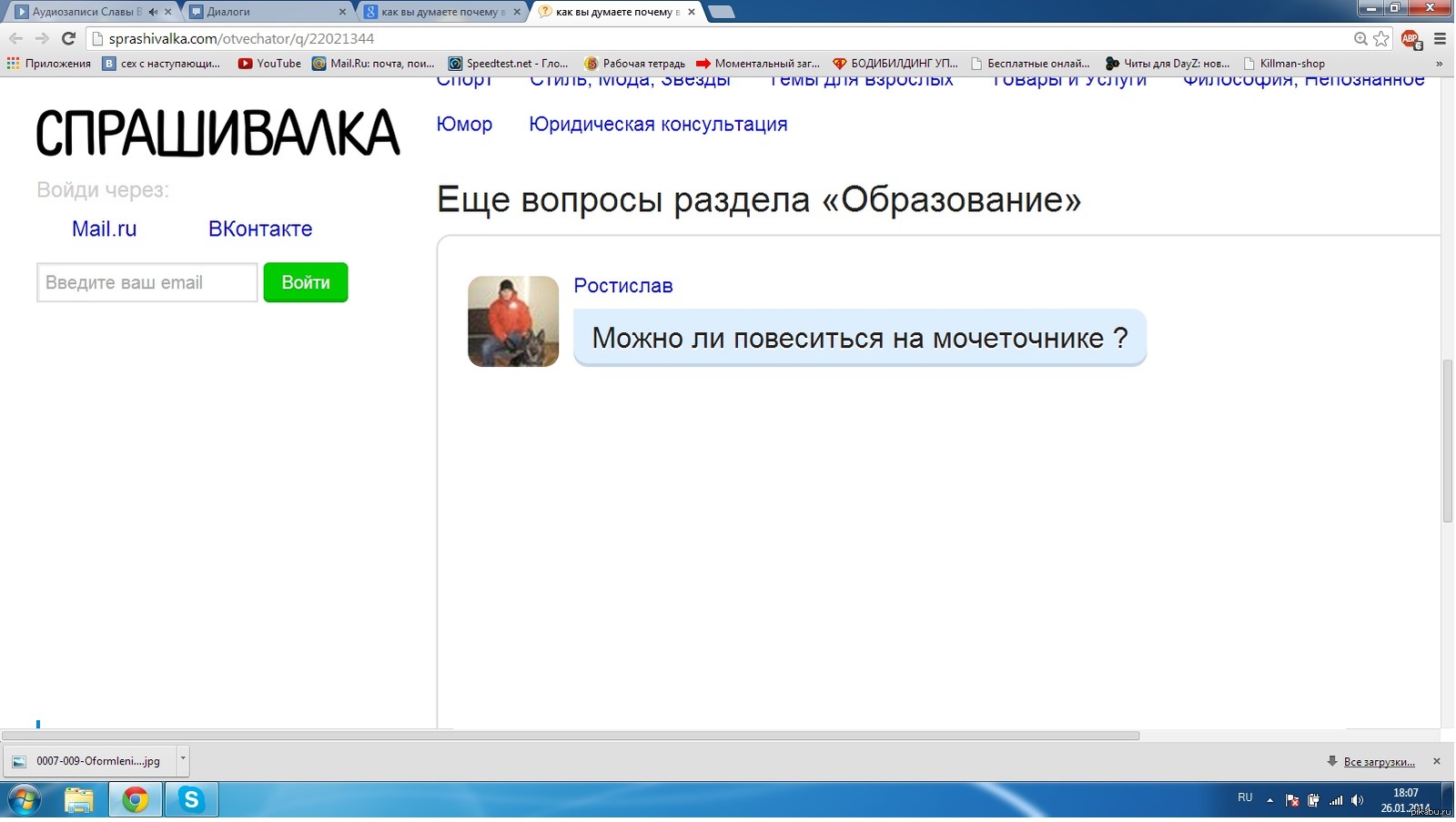
Task: Open a new browser tab
Action: click(x=721, y=12)
